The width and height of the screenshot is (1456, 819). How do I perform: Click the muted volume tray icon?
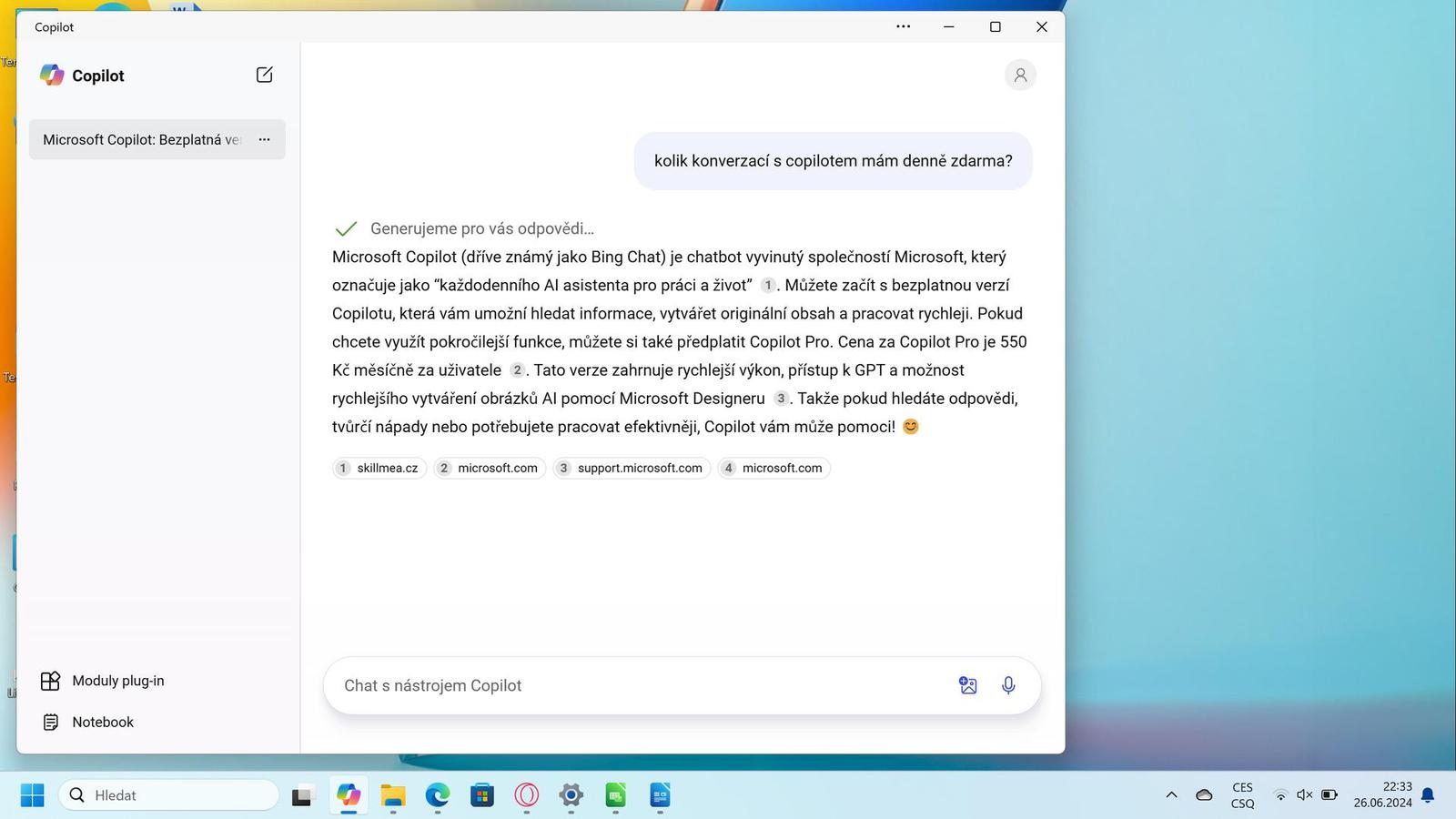click(x=1304, y=795)
